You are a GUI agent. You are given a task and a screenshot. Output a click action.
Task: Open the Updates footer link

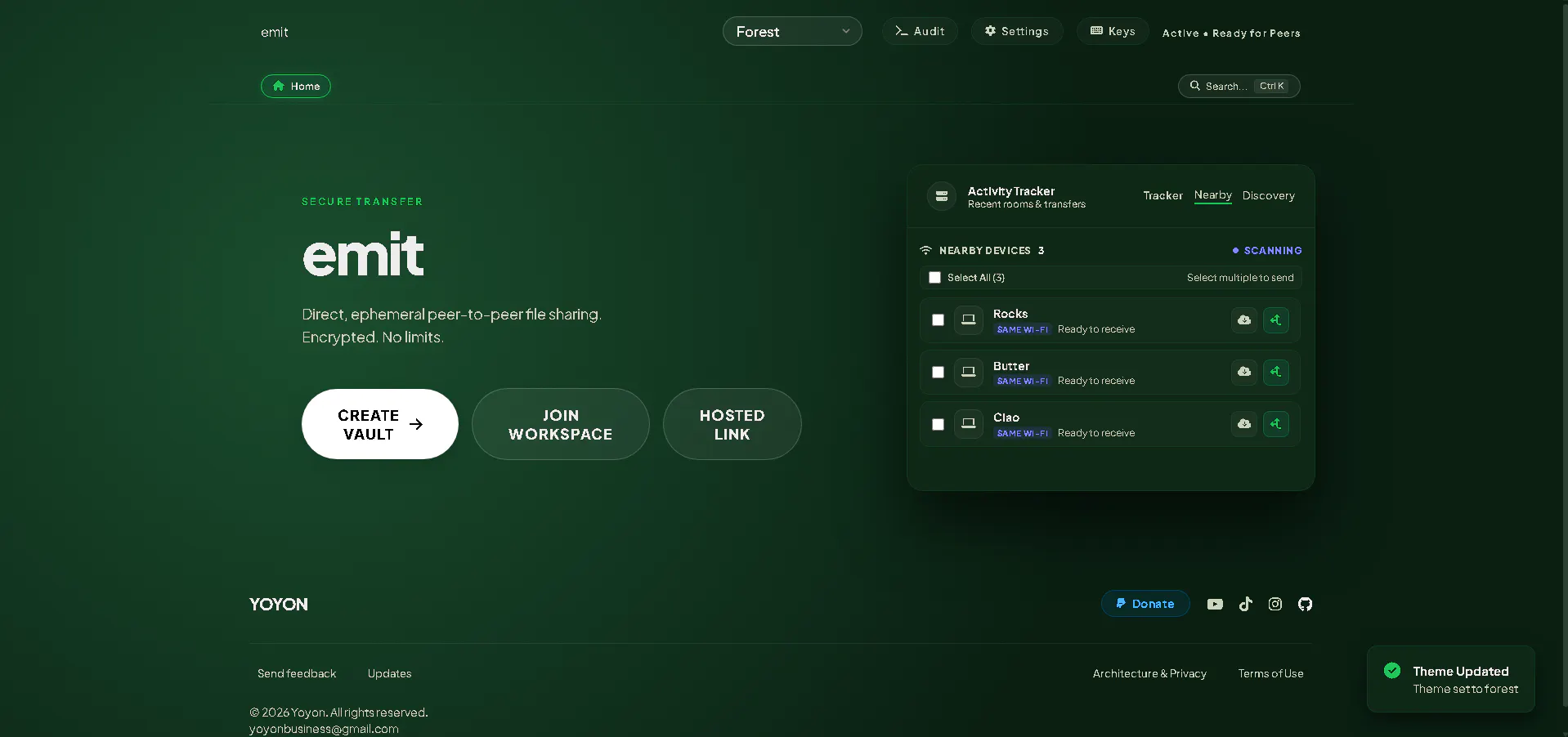click(389, 673)
